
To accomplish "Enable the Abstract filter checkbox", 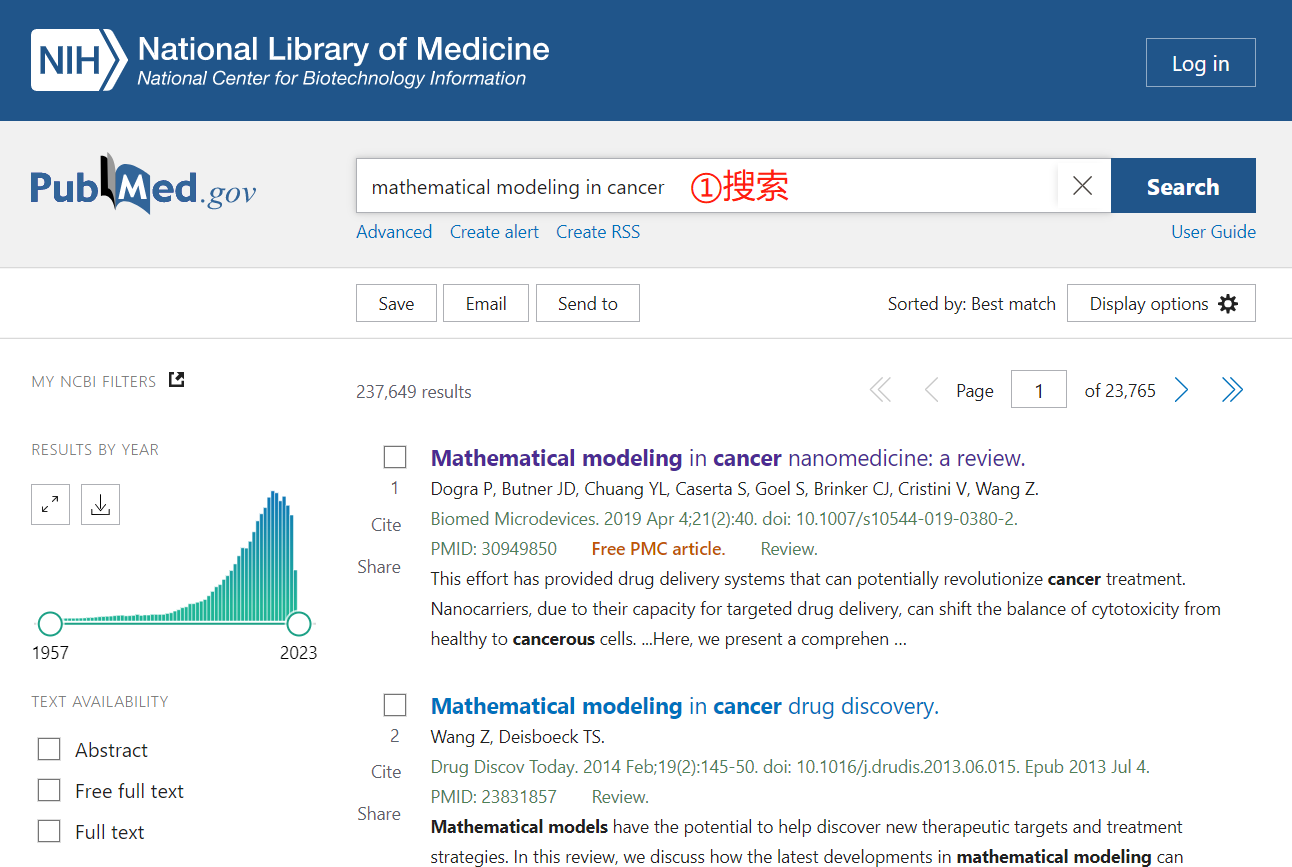I will point(49,750).
